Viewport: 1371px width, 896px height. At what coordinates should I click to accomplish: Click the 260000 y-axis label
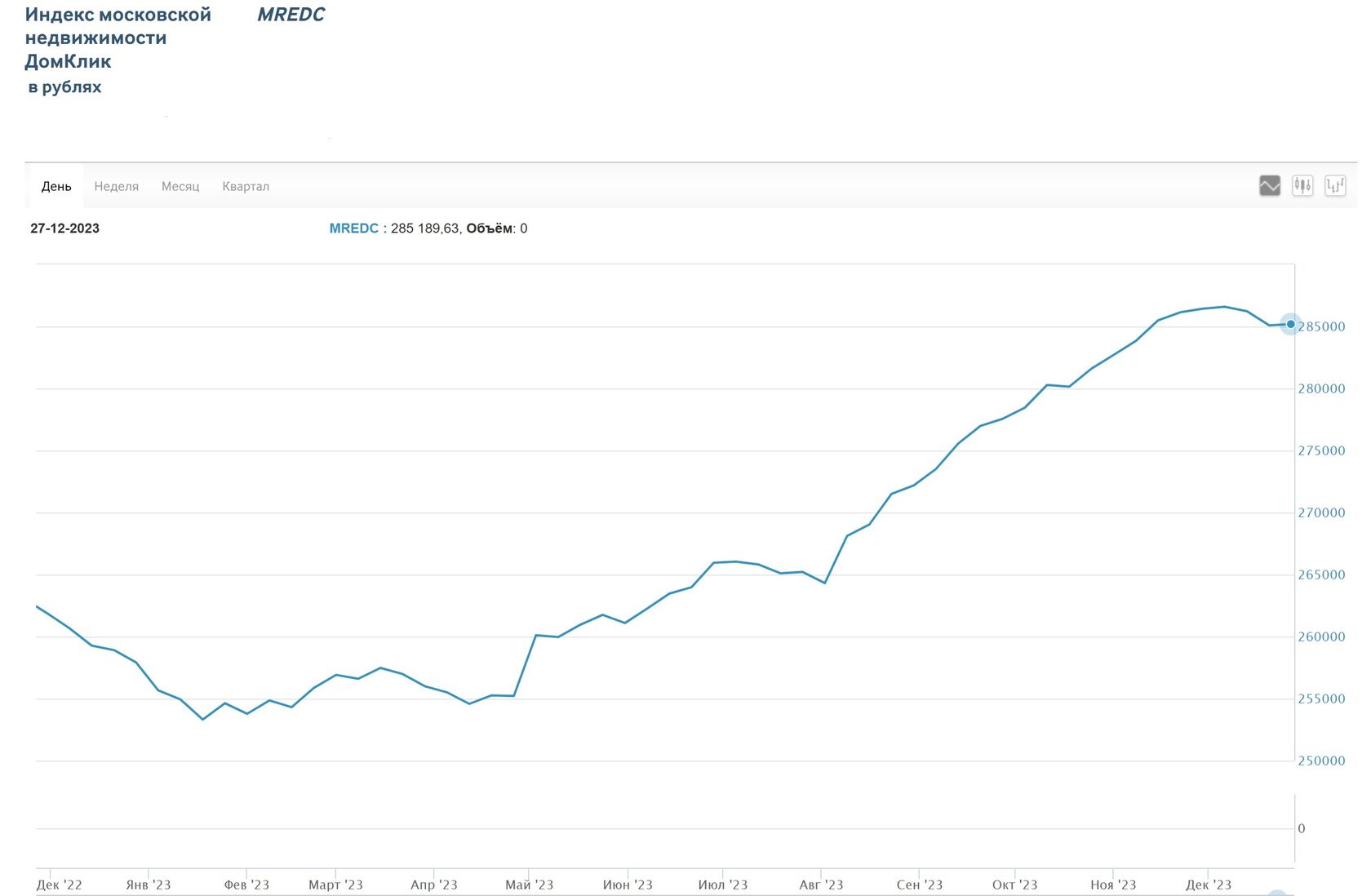click(x=1321, y=637)
